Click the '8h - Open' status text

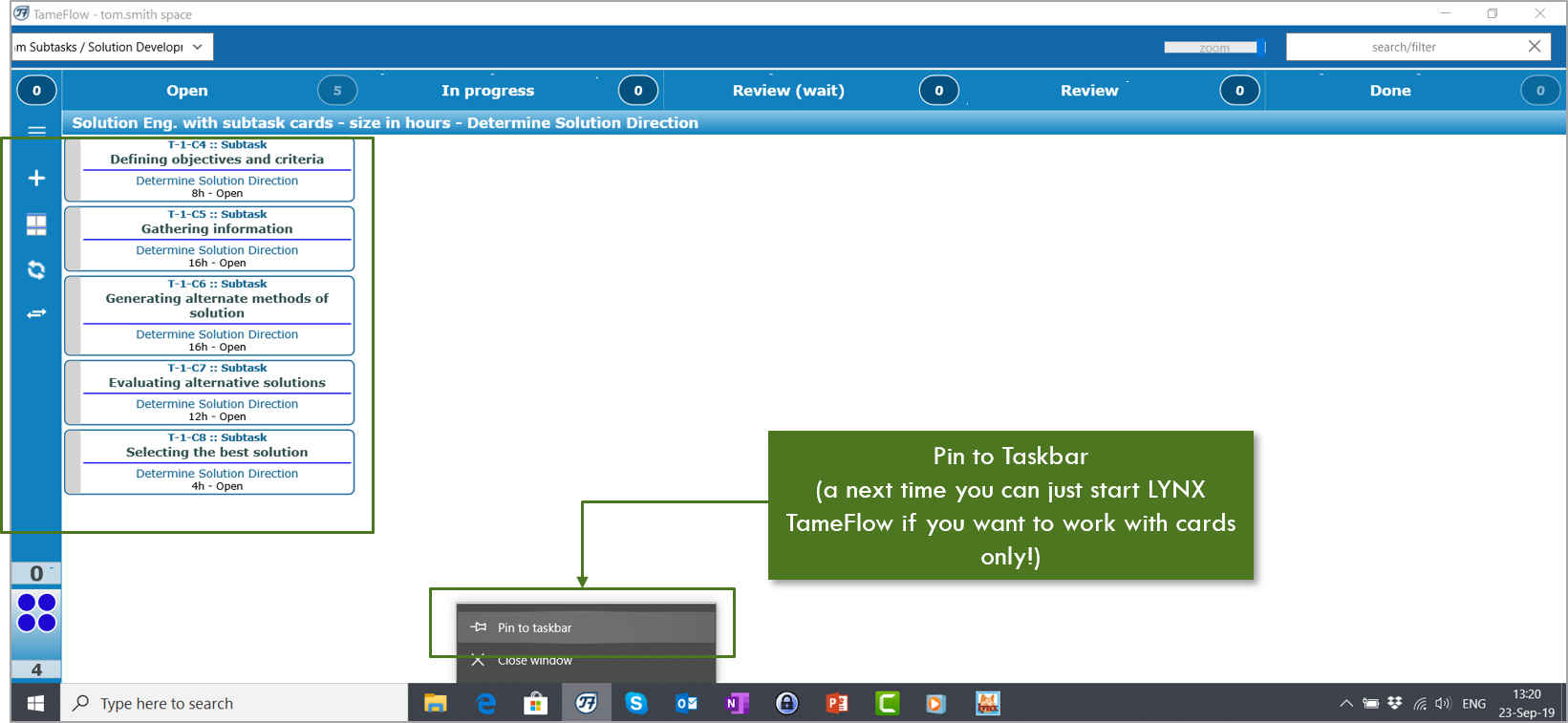point(217,193)
